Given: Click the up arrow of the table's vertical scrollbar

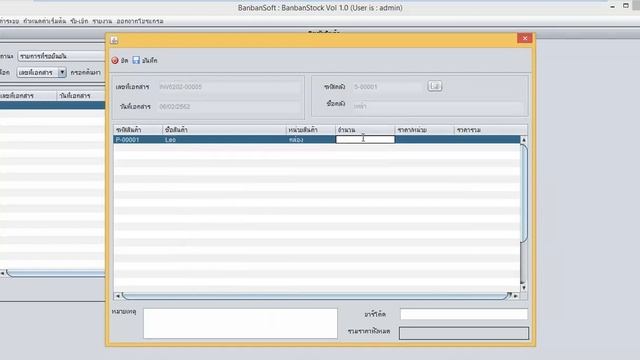Looking at the screenshot, I should pyautogui.click(x=524, y=140).
